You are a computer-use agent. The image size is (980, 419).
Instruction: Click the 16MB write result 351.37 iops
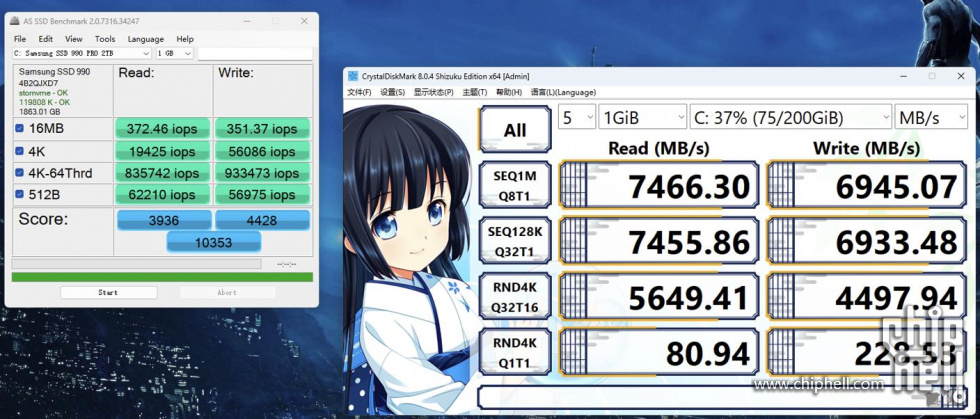click(262, 129)
